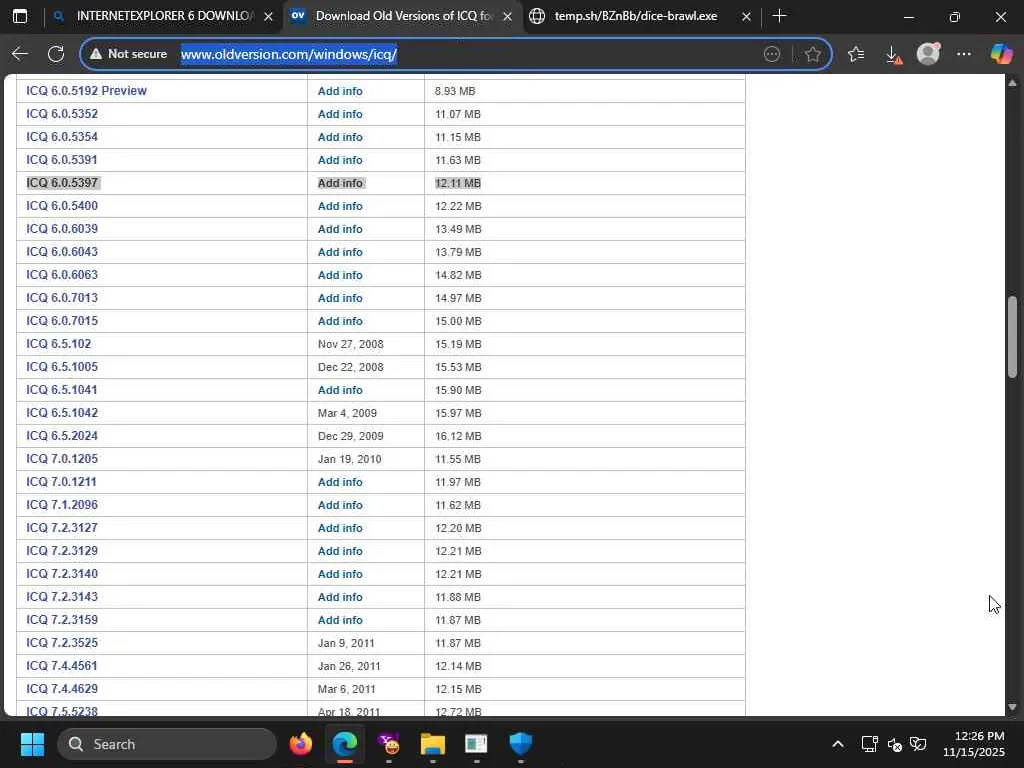Image resolution: width=1024 pixels, height=768 pixels.
Task: Switch to Microsoft Edge taskbar icon
Action: pyautogui.click(x=345, y=744)
